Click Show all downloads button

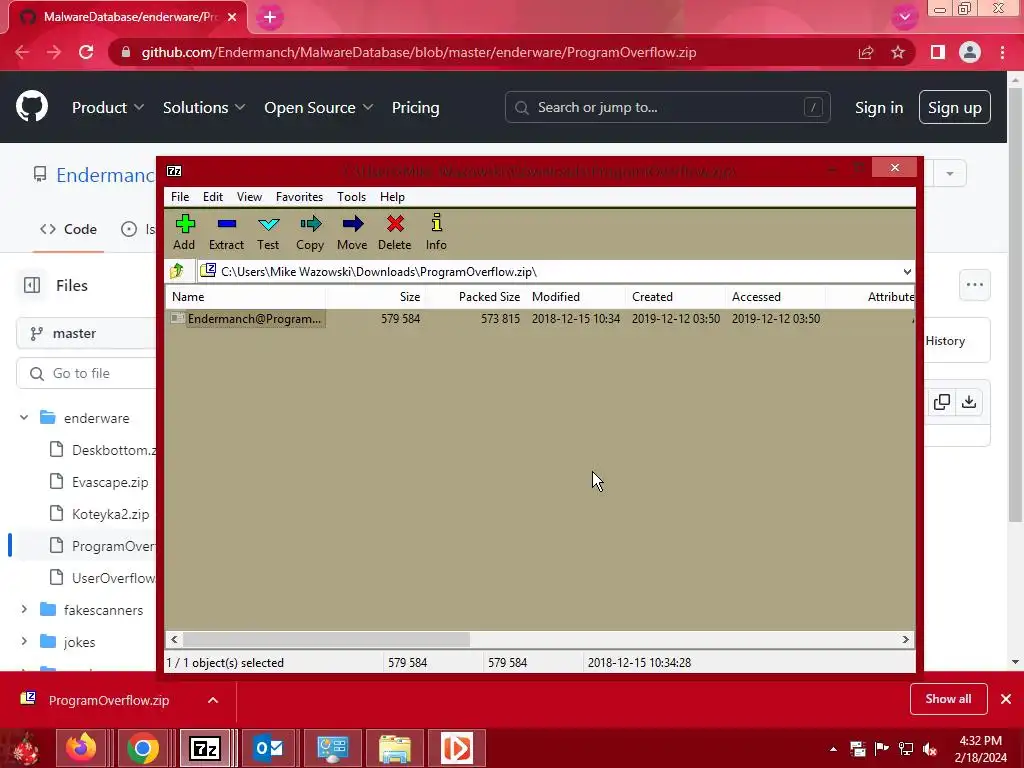point(948,699)
